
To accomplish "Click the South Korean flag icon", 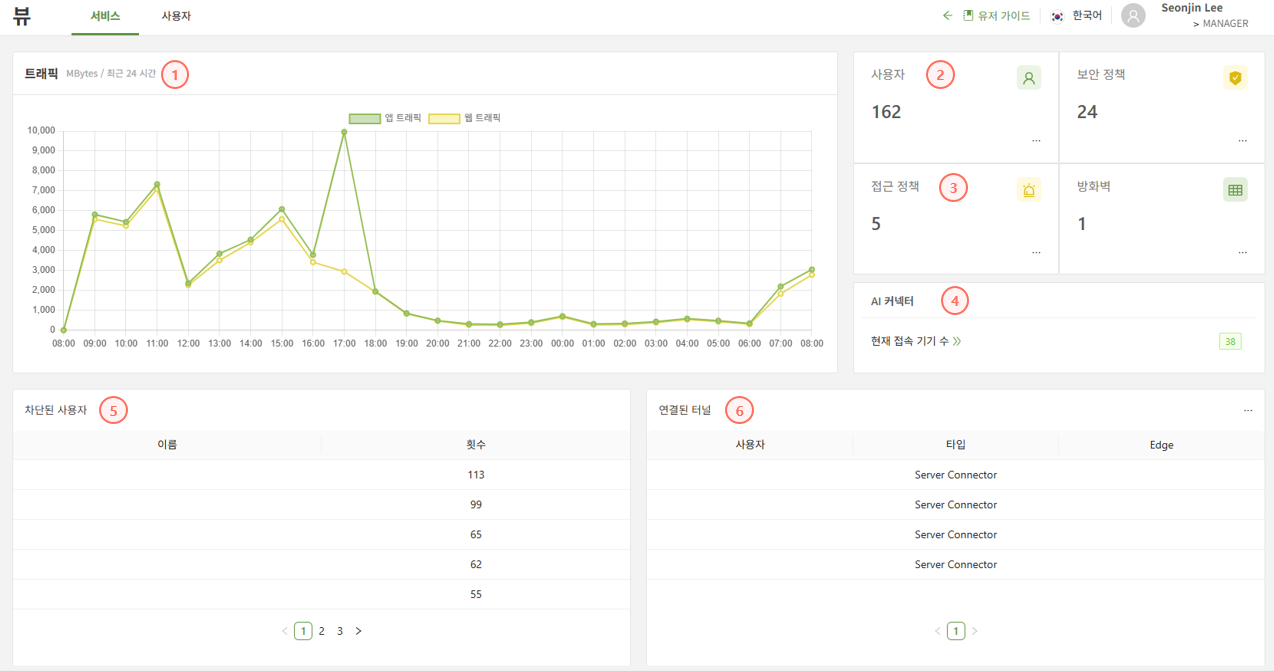I will [x=1057, y=16].
